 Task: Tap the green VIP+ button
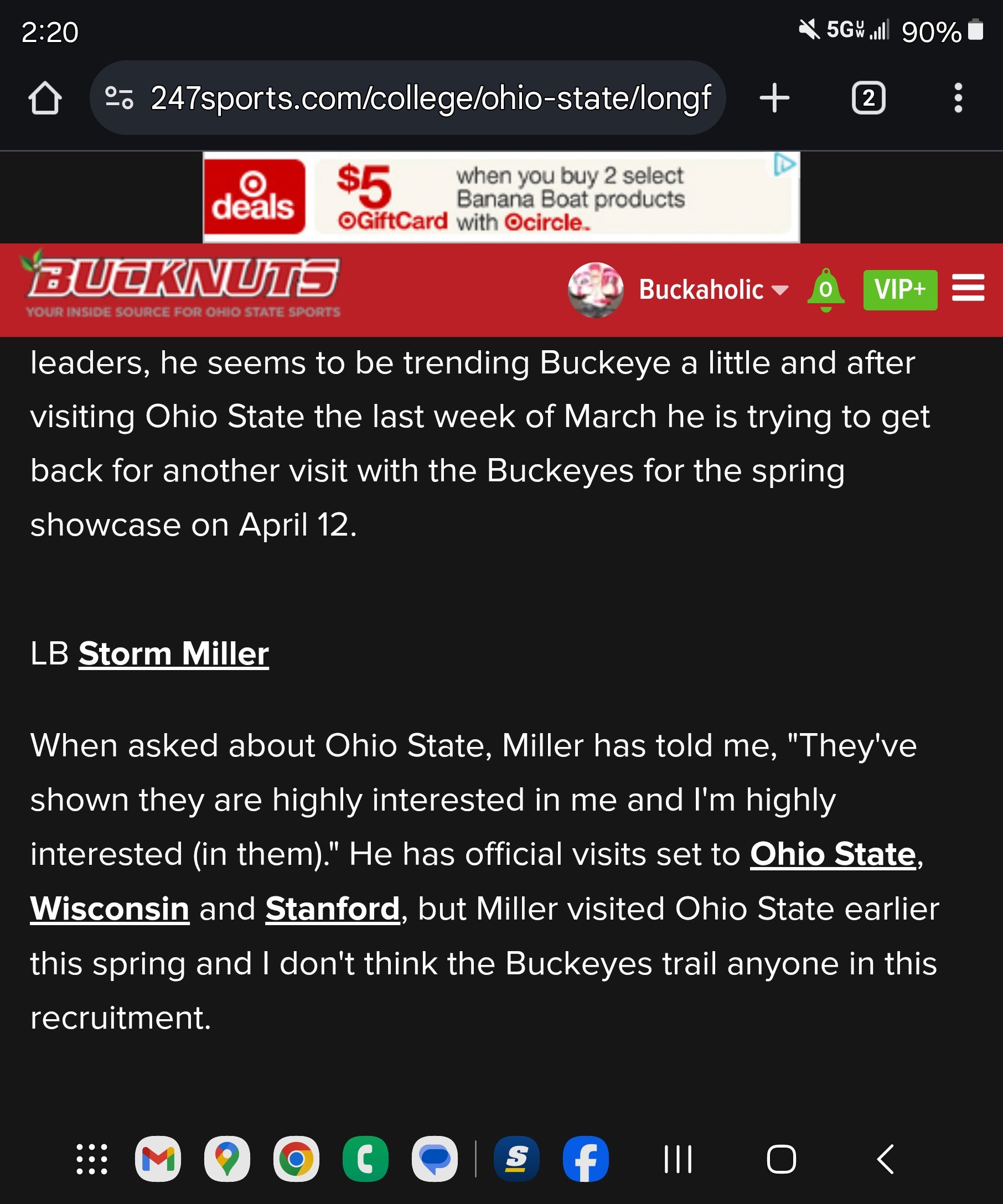(x=900, y=289)
